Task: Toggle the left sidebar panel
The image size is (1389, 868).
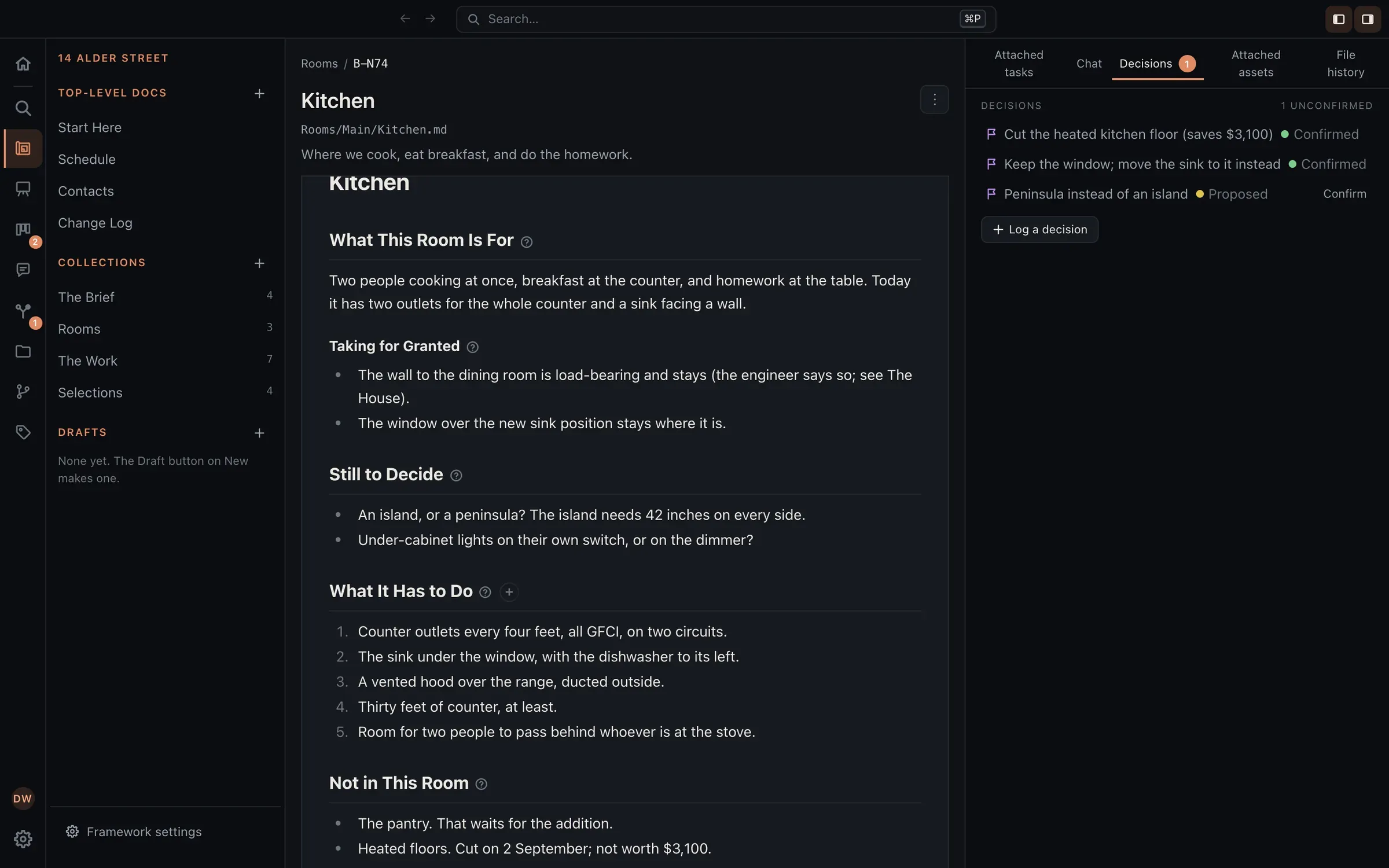Action: pos(1339,19)
